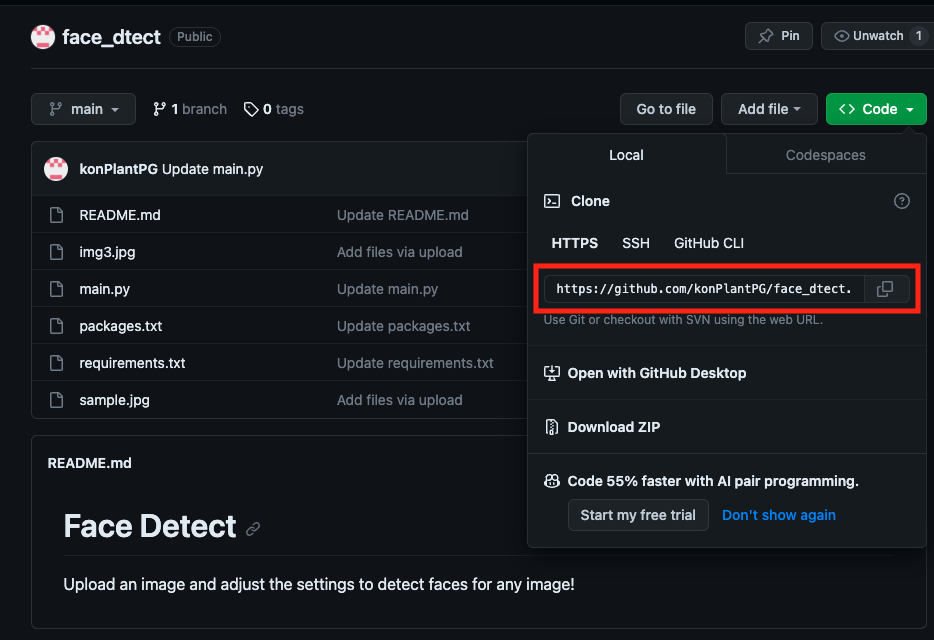Click the sample.jpg file icon
The width and height of the screenshot is (934, 640).
[x=57, y=400]
